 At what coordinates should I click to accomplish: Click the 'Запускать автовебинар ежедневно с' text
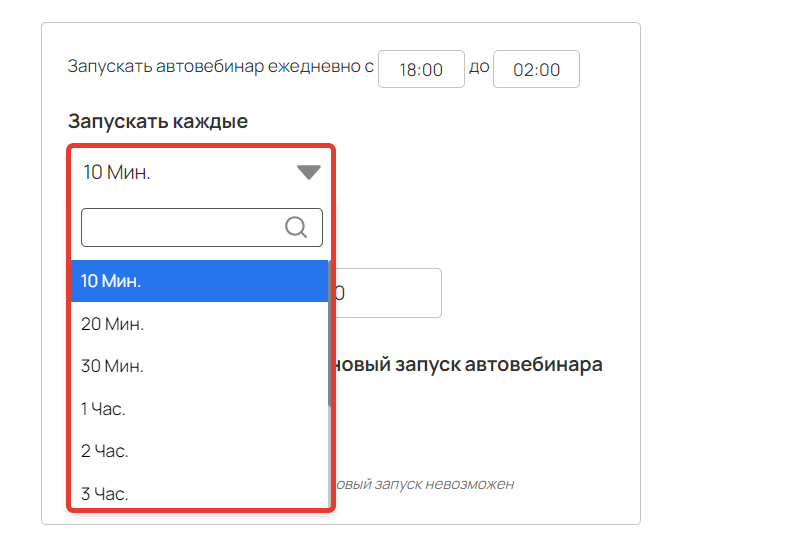pyautogui.click(x=221, y=66)
